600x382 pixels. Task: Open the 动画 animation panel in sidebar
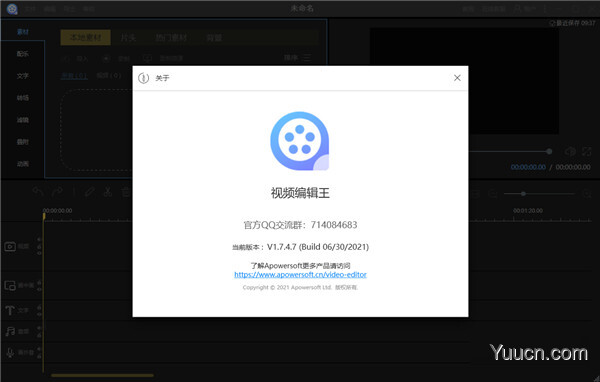pyautogui.click(x=23, y=164)
